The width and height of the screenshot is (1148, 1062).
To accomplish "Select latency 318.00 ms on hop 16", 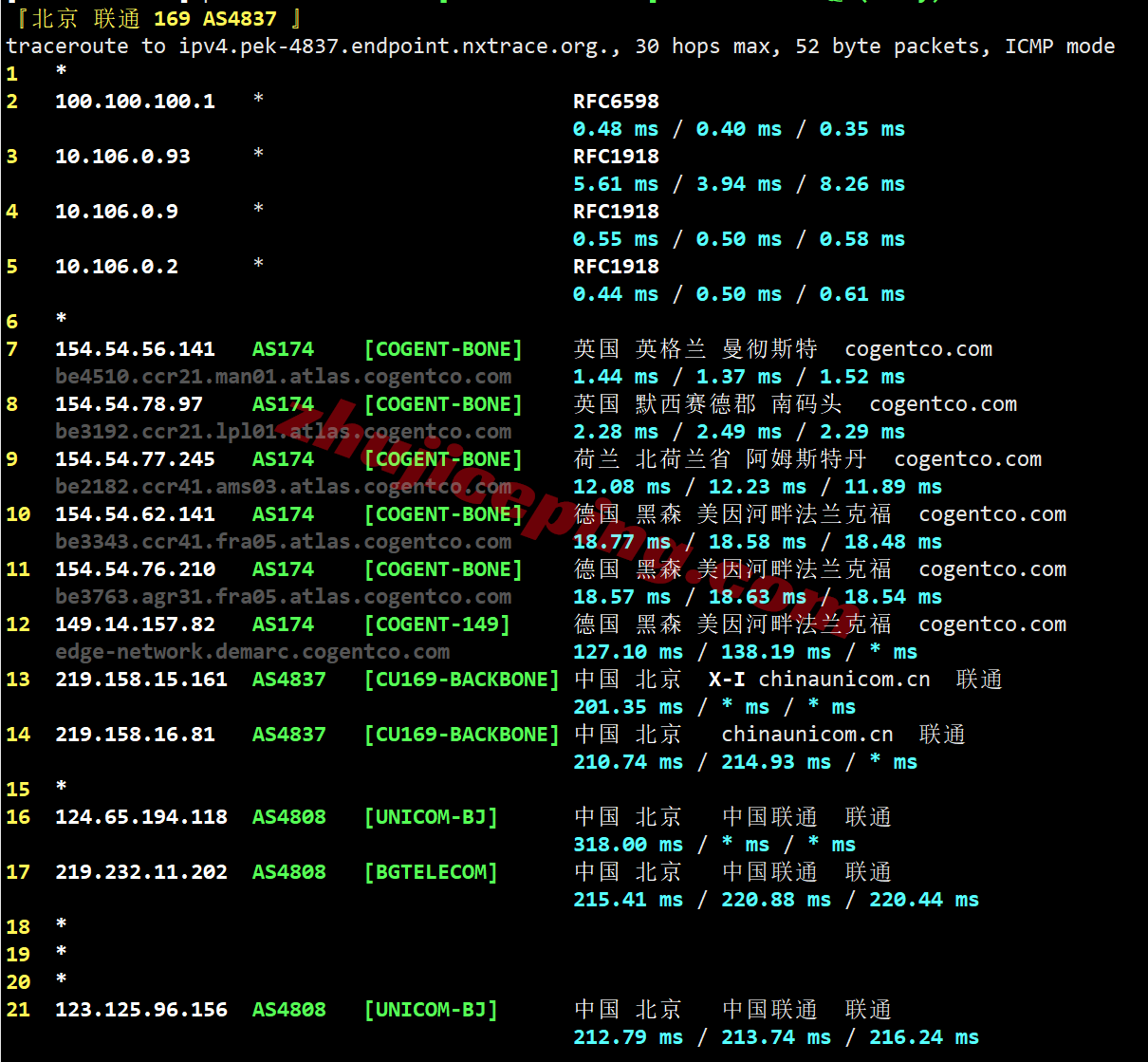I will click(x=628, y=845).
